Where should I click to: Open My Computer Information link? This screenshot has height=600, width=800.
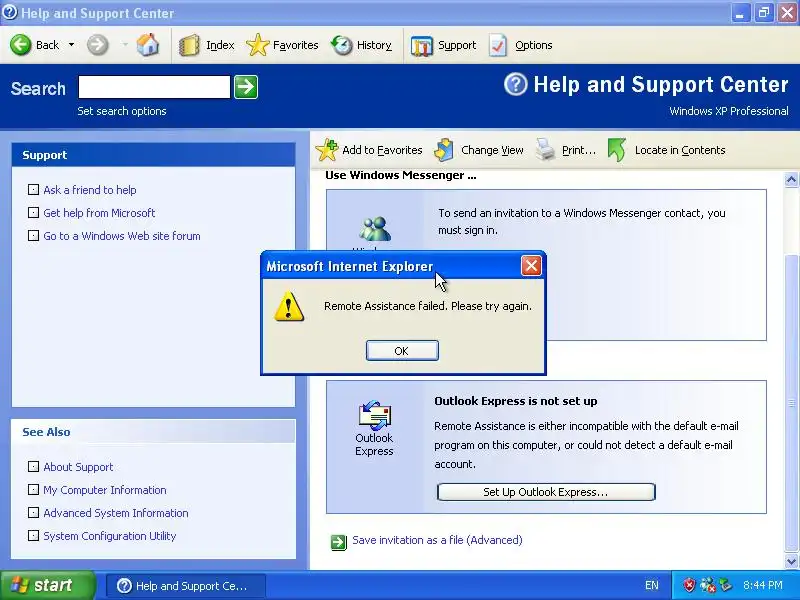point(105,490)
